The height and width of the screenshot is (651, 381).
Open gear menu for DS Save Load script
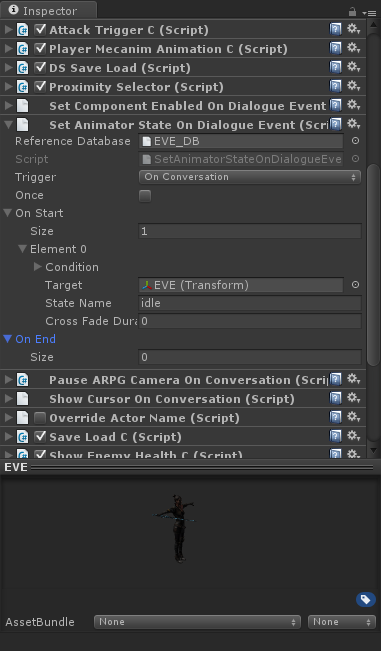[353, 67]
